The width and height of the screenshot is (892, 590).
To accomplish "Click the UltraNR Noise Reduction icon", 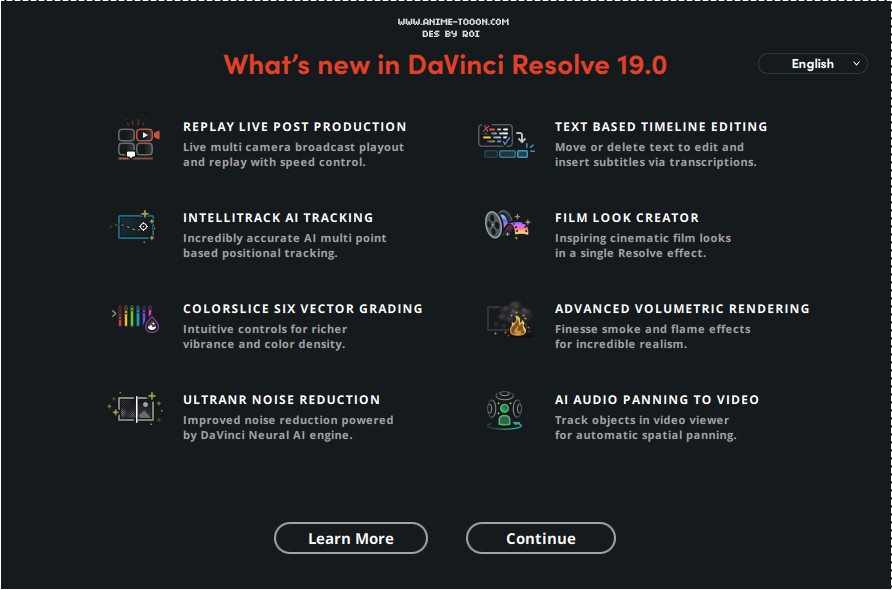I will (135, 408).
